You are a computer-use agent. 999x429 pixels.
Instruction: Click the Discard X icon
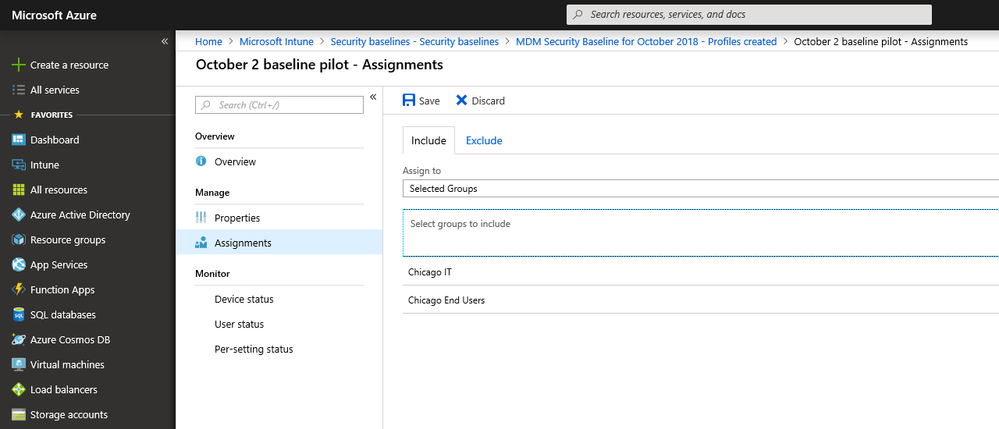click(x=461, y=101)
